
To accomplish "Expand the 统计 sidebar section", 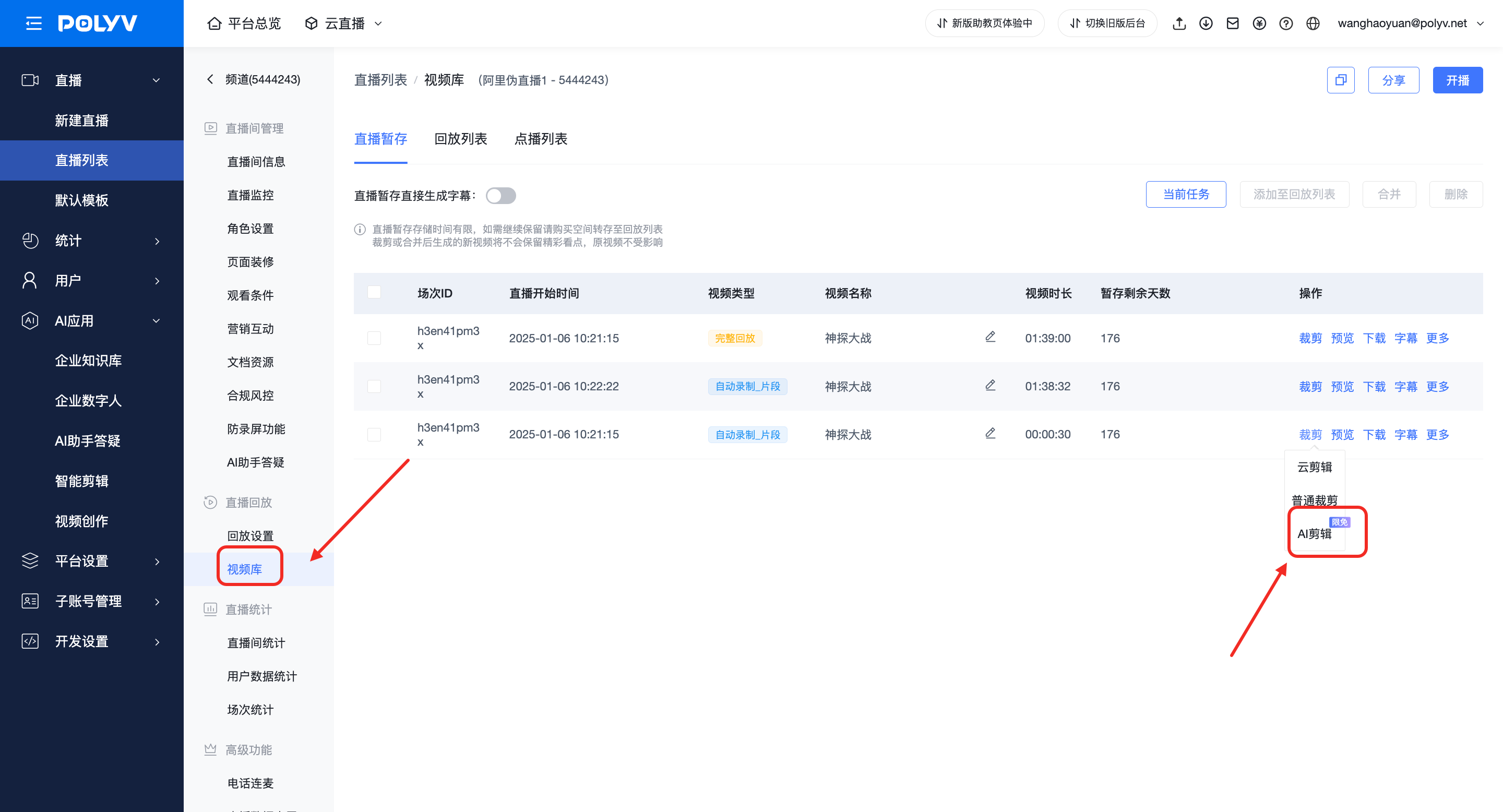I will point(92,241).
